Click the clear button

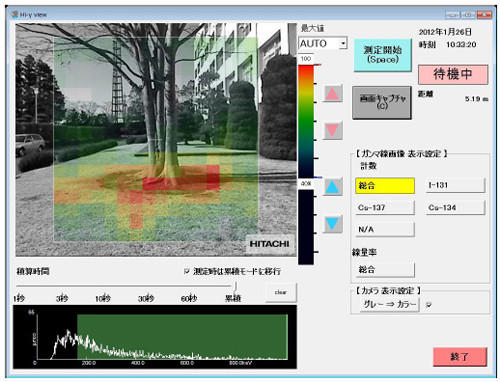(x=281, y=292)
